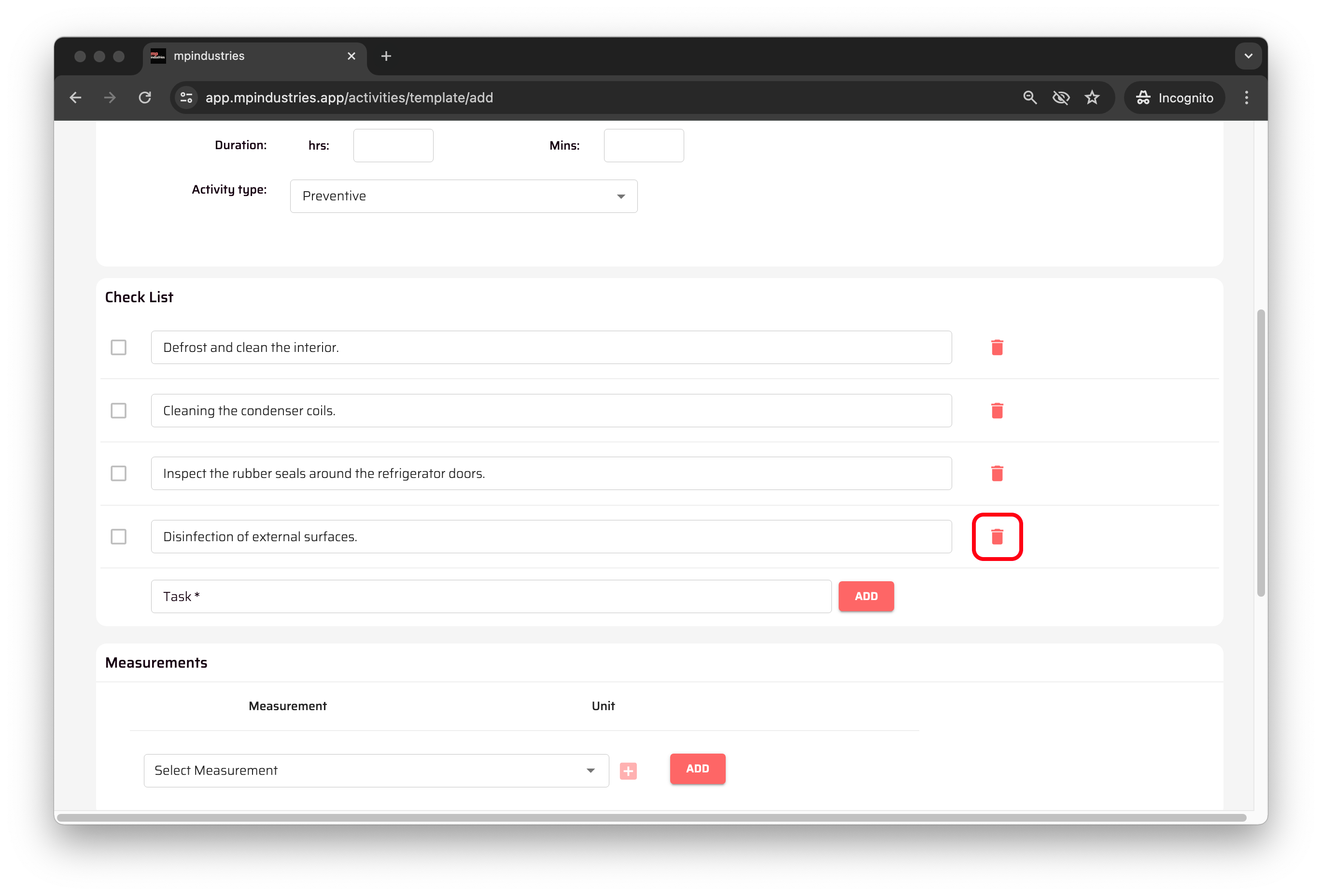The image size is (1322, 896).
Task: Open site information icon in address bar
Action: point(186,98)
